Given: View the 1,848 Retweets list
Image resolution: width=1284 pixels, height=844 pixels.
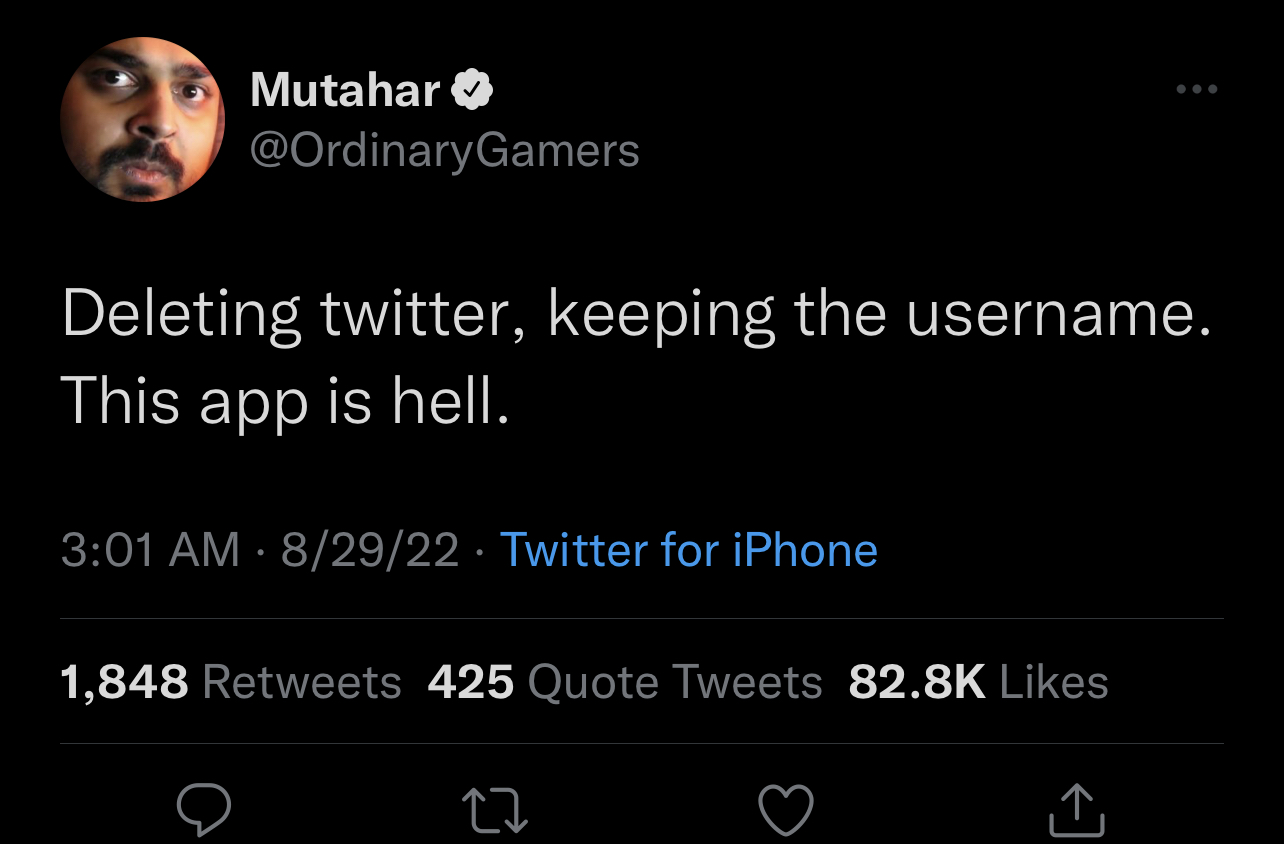Looking at the screenshot, I should point(231,683).
